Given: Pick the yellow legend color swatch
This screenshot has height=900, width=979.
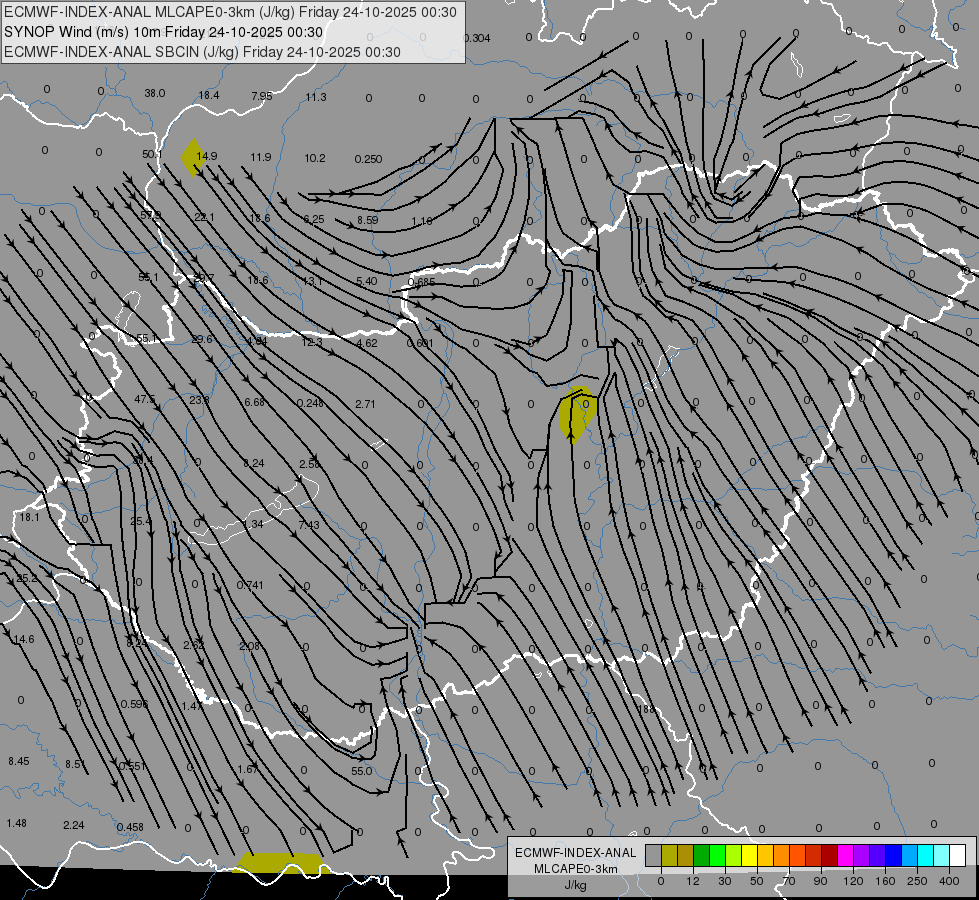Looking at the screenshot, I should (x=749, y=856).
